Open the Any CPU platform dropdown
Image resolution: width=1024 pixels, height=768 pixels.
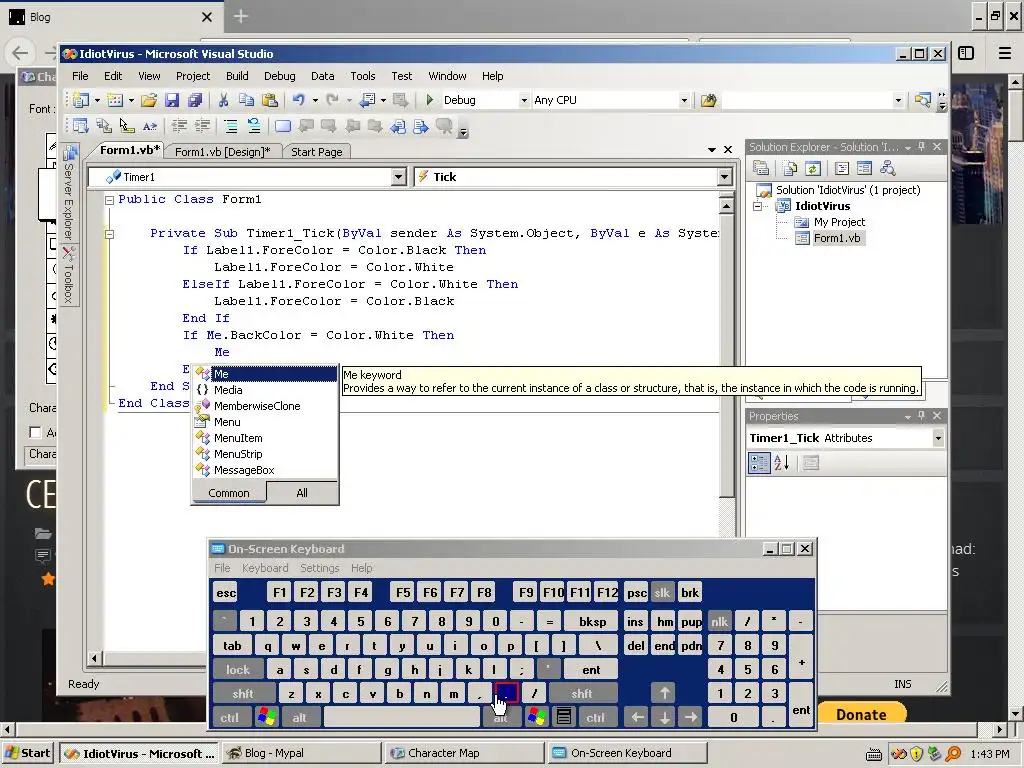coord(684,101)
